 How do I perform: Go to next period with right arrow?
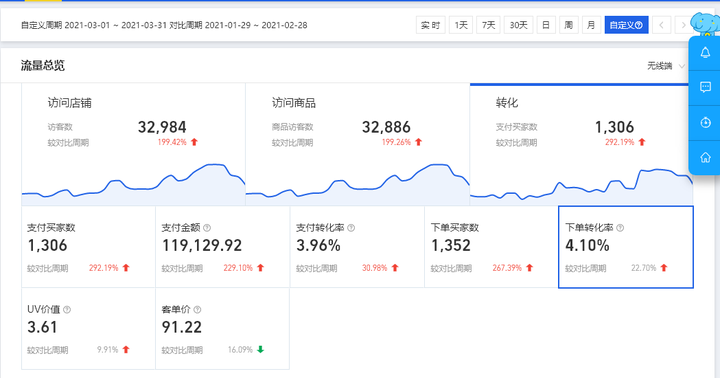pos(683,25)
